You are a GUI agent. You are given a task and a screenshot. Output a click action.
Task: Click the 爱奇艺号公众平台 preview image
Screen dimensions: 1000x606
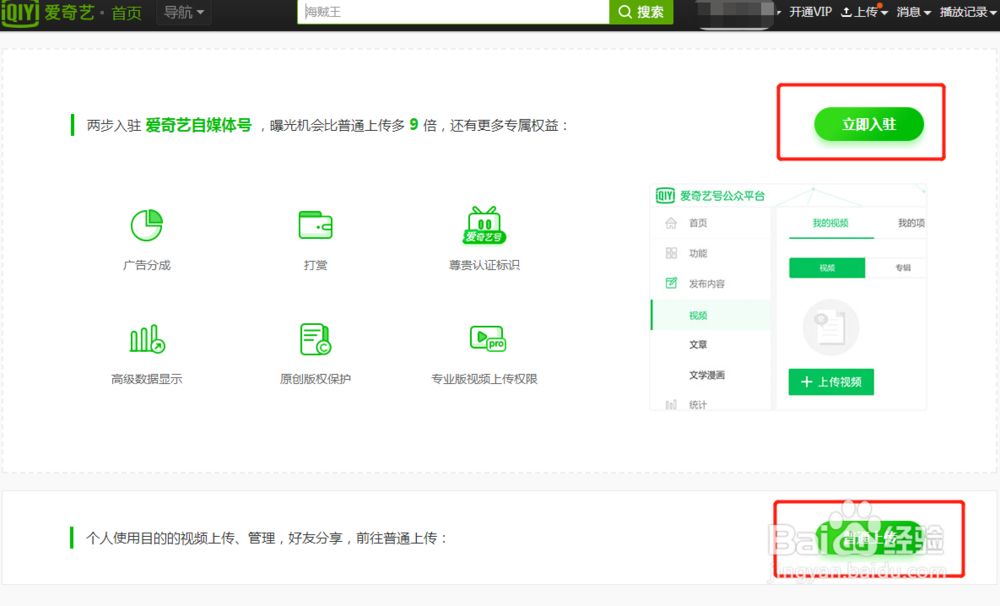pos(788,297)
